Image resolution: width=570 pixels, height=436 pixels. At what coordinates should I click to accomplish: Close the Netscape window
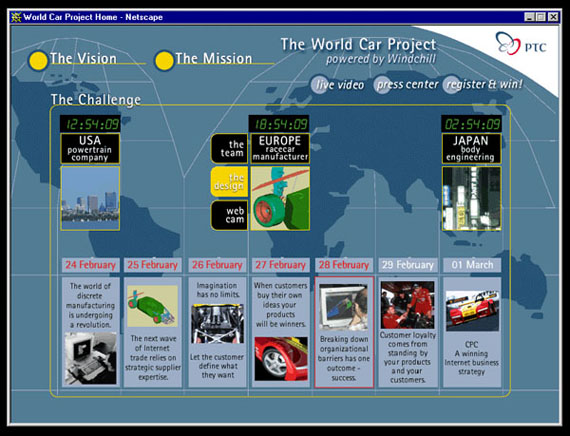(553, 17)
